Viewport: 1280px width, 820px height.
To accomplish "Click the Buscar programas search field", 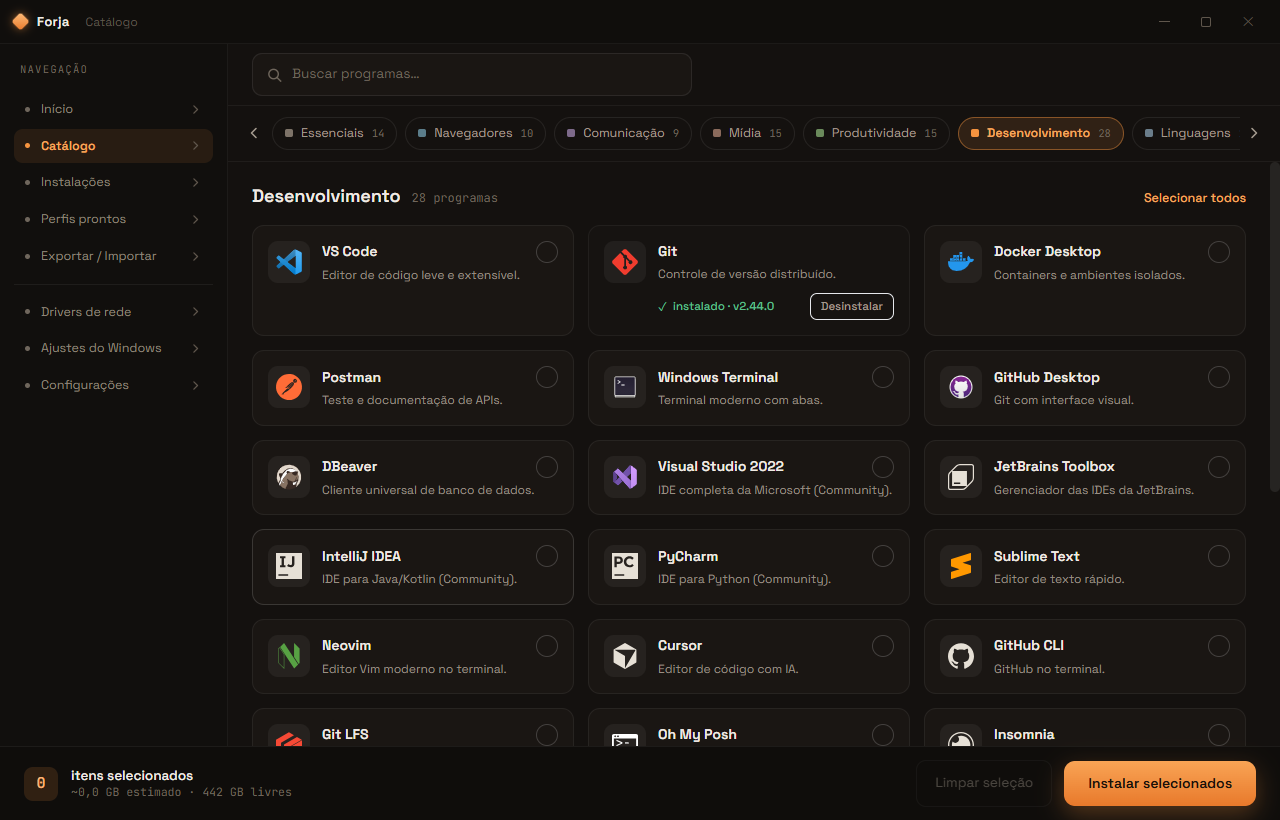I will pos(472,75).
